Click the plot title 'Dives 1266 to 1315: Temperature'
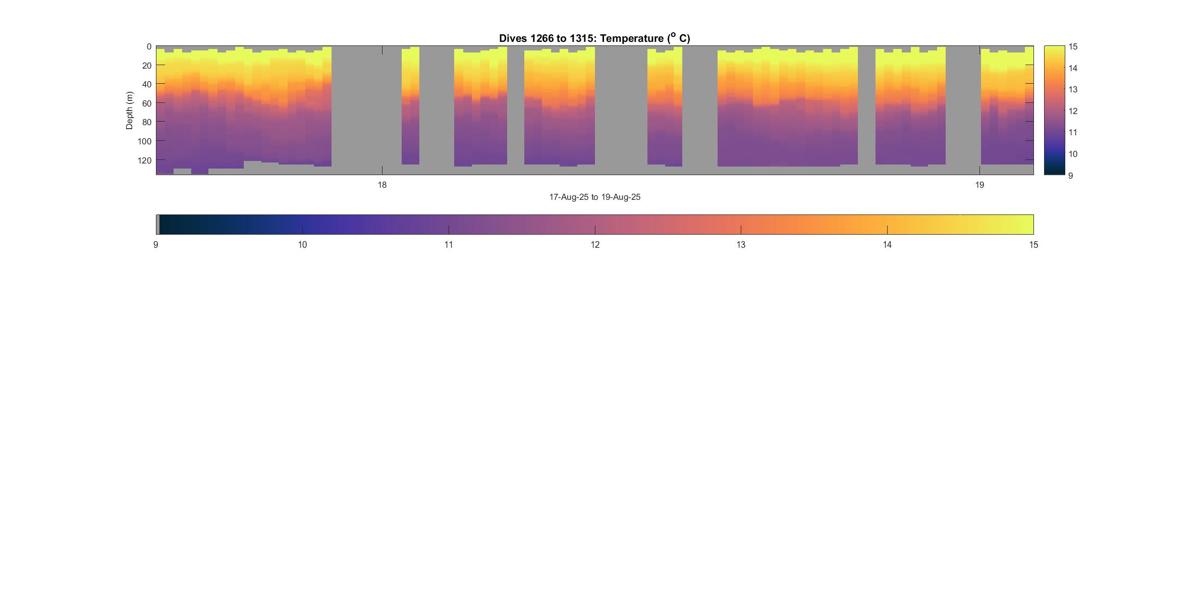Image resolution: width=1200 pixels, height=611 pixels. 594,38
